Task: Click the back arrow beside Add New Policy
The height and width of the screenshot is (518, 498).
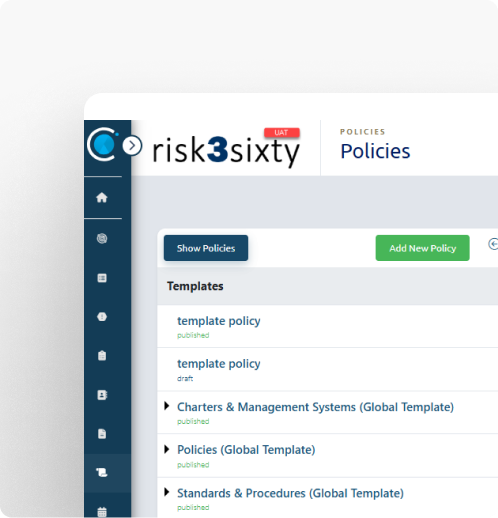Action: (493, 244)
